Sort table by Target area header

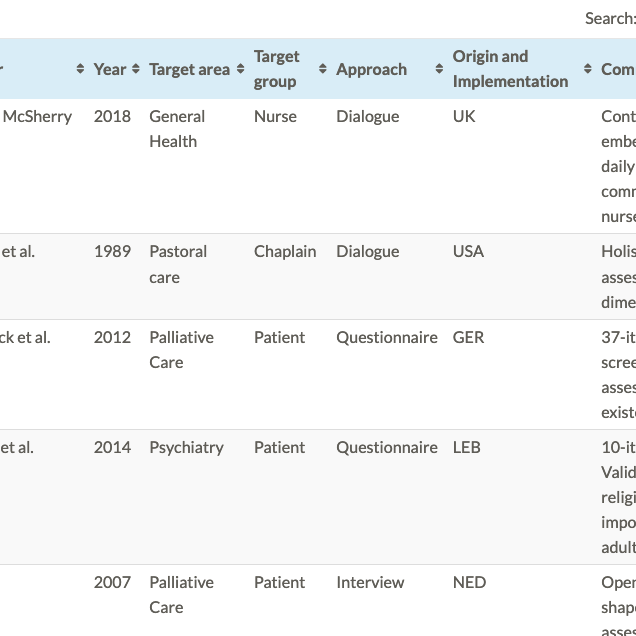pyautogui.click(x=189, y=69)
